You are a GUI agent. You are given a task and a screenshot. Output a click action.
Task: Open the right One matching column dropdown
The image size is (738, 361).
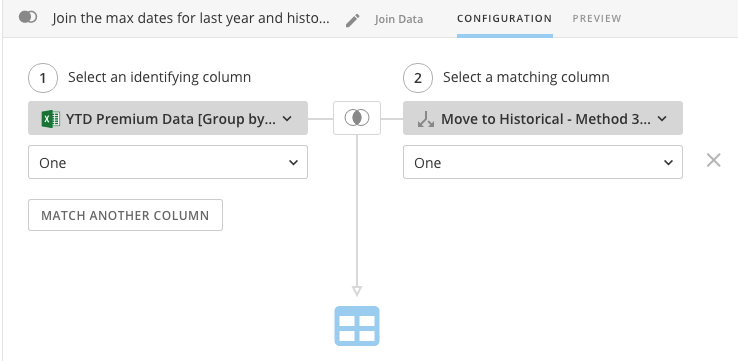[543, 162]
